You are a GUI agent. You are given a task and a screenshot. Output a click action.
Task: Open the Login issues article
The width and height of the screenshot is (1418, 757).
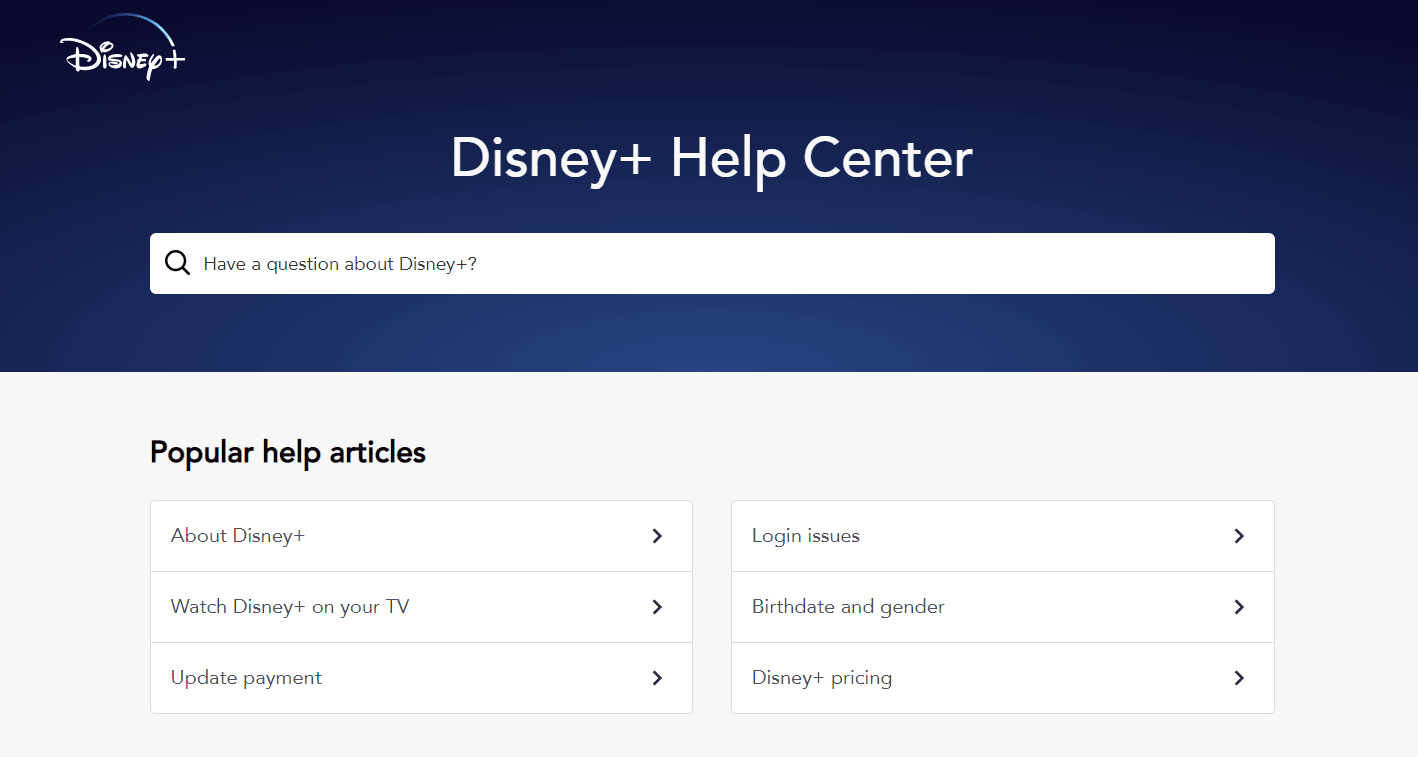point(1003,536)
